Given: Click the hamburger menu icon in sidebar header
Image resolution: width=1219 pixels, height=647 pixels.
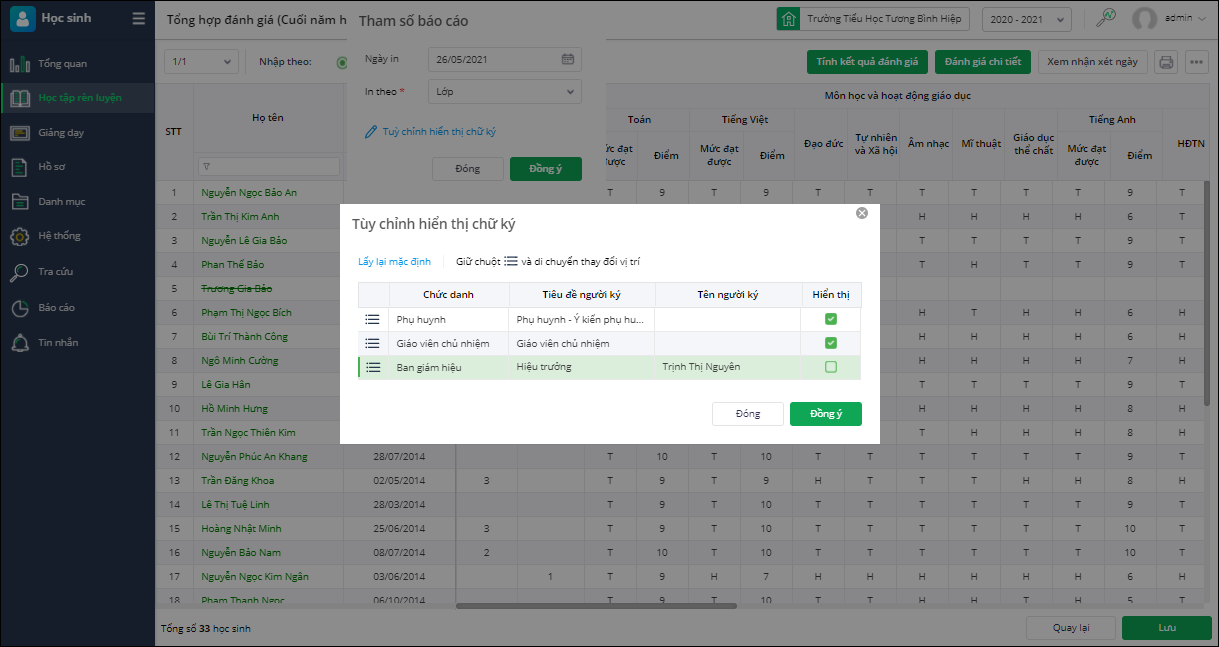Looking at the screenshot, I should tap(138, 18).
